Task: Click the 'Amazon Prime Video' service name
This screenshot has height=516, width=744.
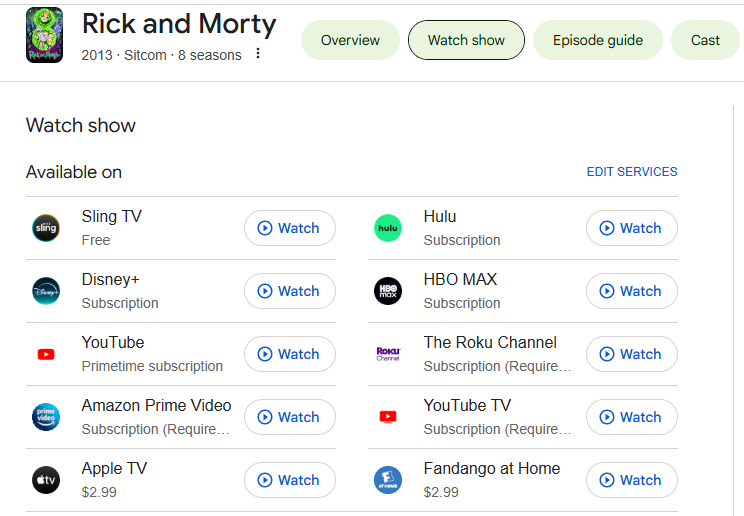Action: pyautogui.click(x=156, y=405)
